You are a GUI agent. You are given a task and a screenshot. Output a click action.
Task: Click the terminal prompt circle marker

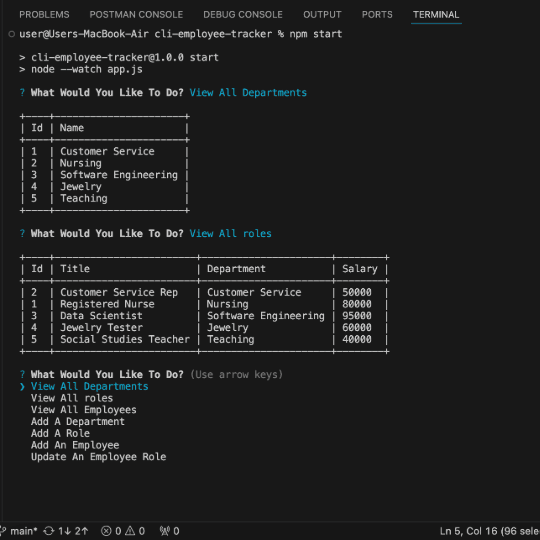[11, 34]
